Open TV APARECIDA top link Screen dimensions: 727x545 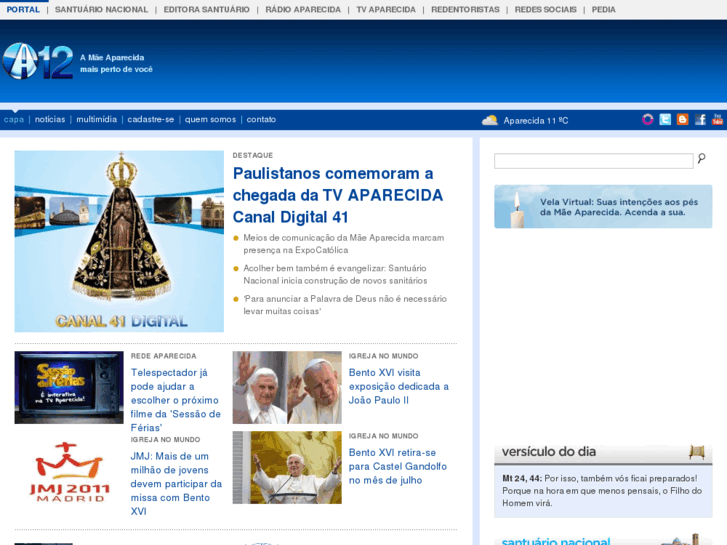pyautogui.click(x=386, y=9)
